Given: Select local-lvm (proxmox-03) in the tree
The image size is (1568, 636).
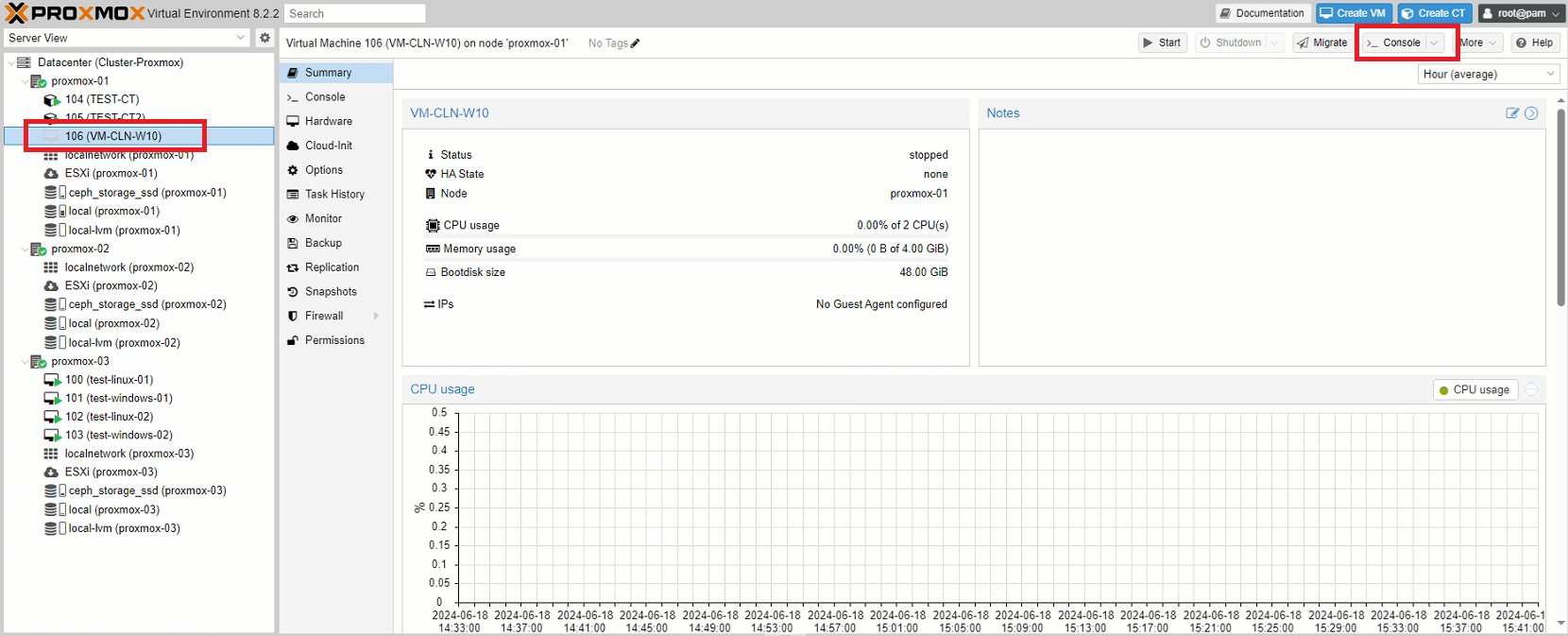Looking at the screenshot, I should [x=140, y=529].
